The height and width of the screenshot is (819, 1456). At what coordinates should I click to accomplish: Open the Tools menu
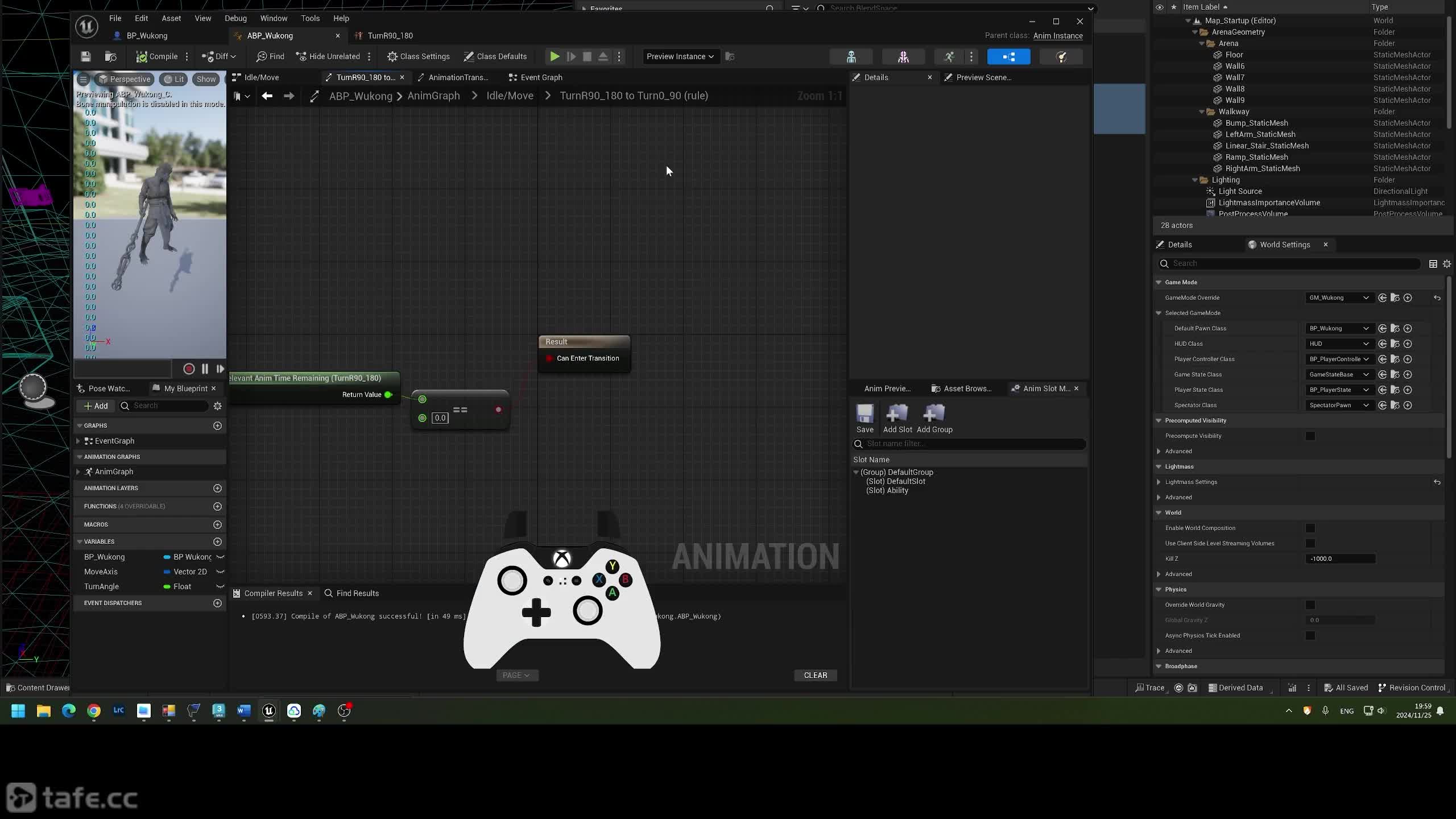(x=310, y=18)
